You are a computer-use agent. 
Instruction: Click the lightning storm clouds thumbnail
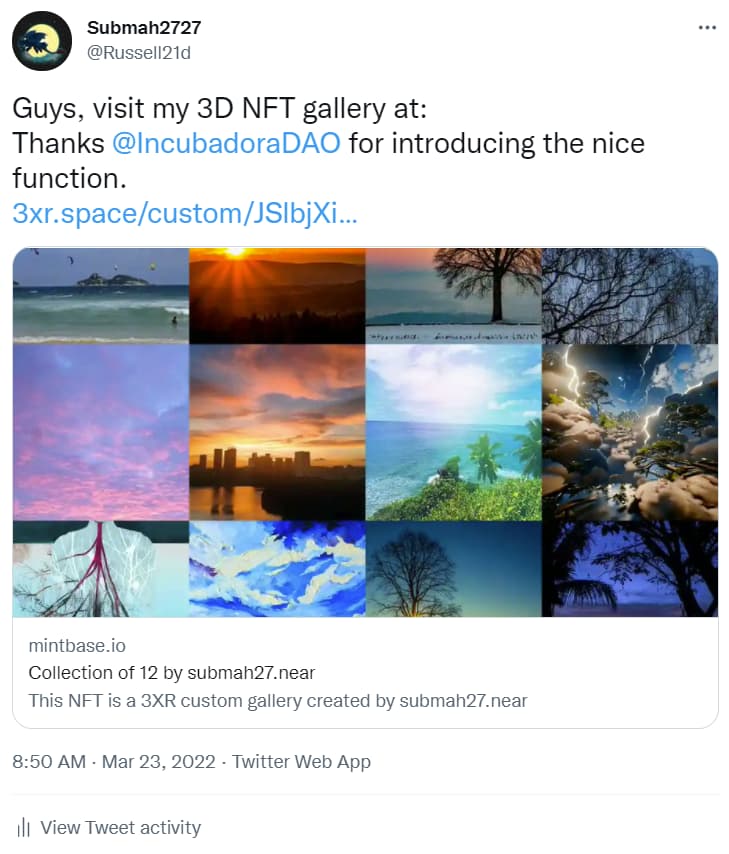pos(630,432)
